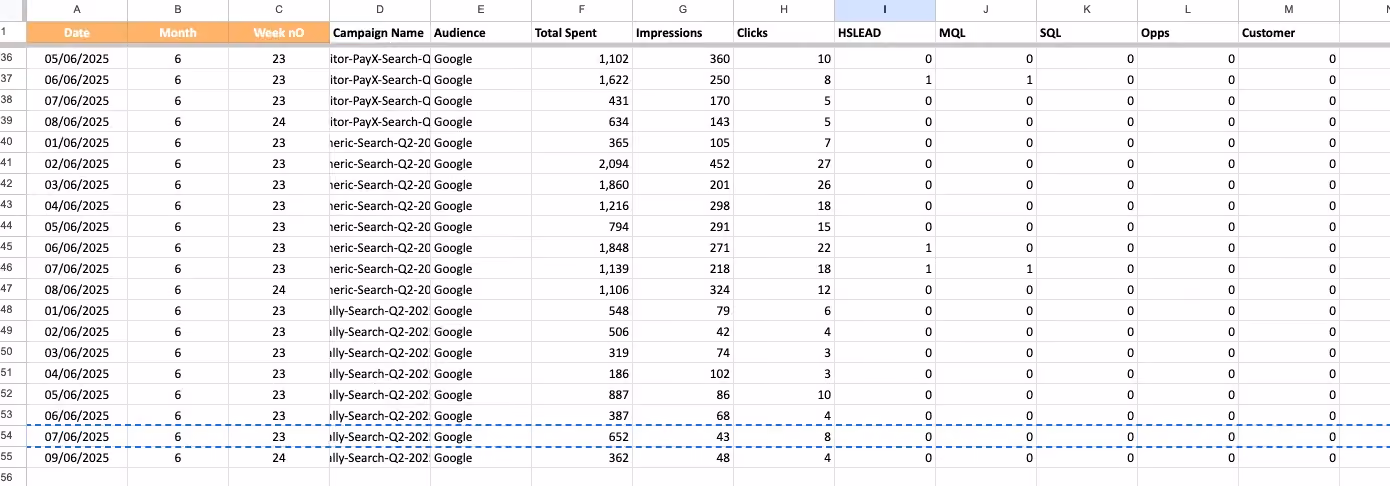Click the Campaign Name header cell

[380, 33]
